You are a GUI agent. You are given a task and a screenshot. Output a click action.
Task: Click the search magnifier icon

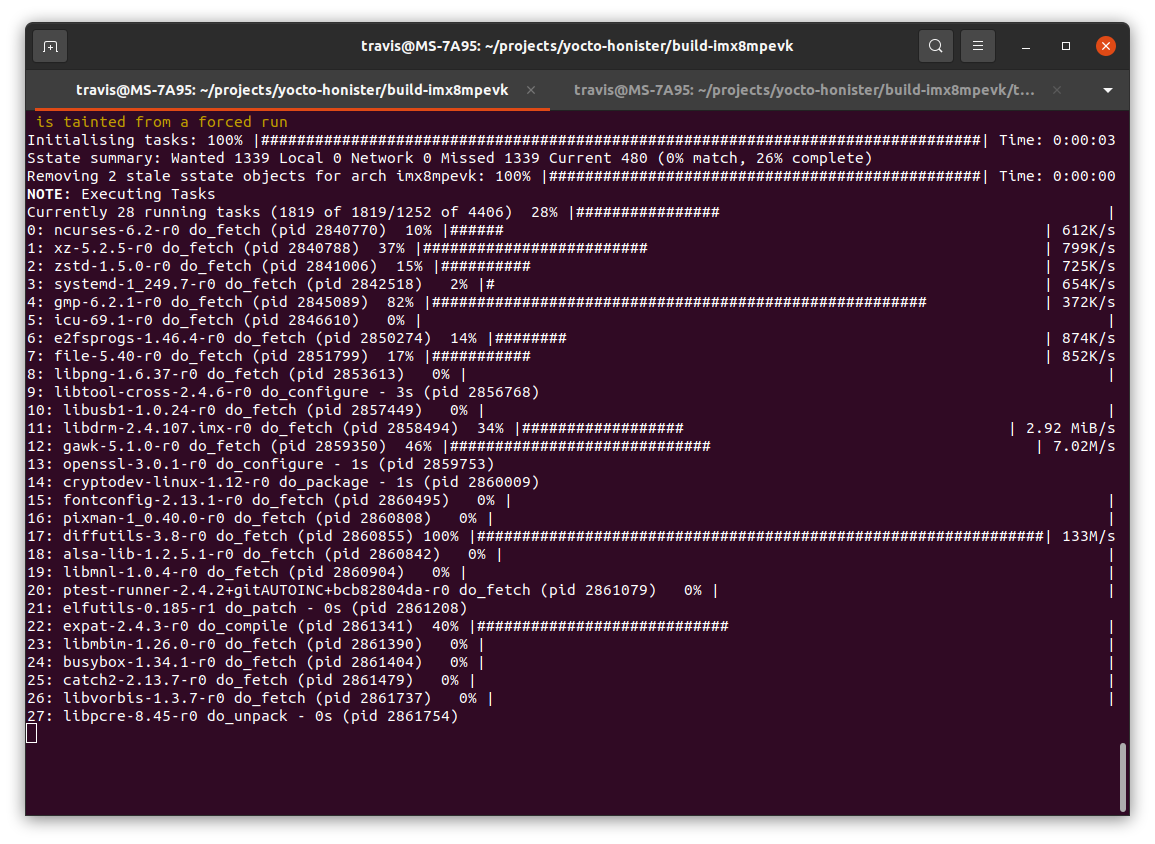[x=935, y=46]
